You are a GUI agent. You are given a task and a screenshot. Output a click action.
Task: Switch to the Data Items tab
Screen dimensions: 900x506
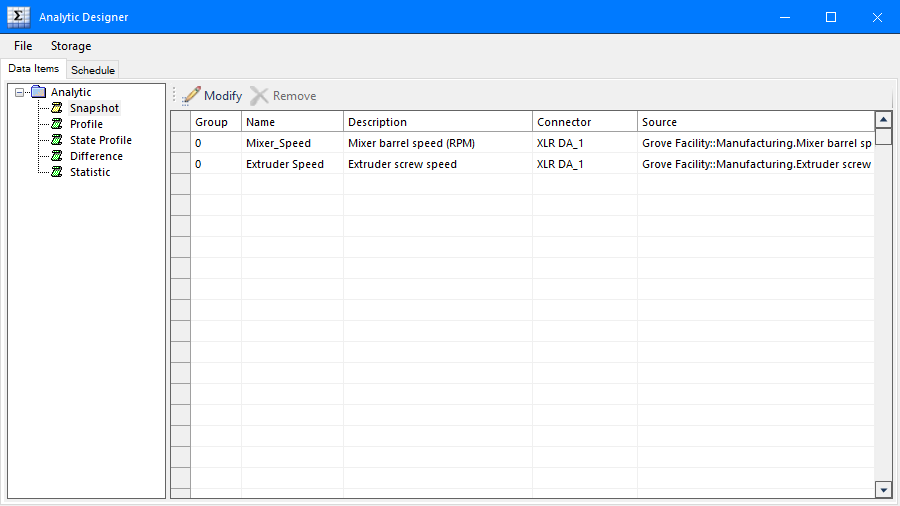(33, 68)
